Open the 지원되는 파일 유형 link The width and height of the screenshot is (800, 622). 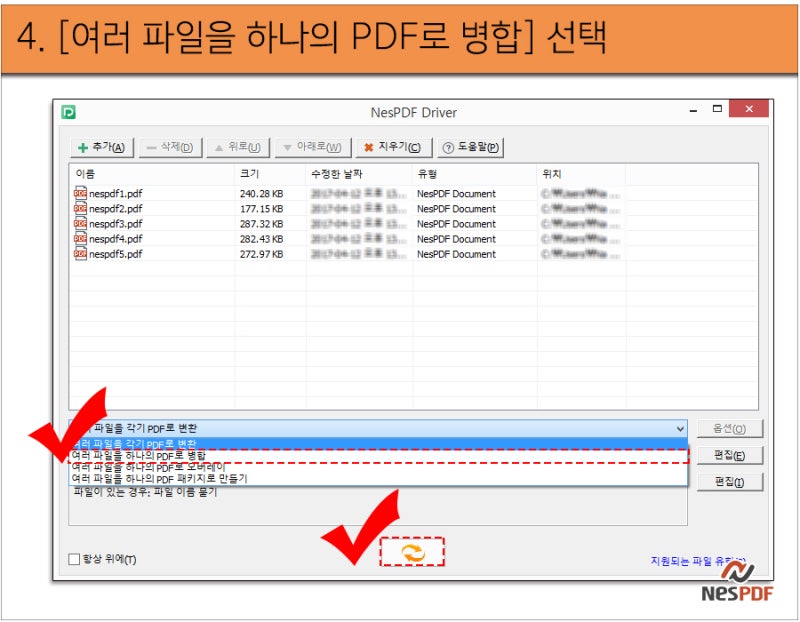(697, 561)
